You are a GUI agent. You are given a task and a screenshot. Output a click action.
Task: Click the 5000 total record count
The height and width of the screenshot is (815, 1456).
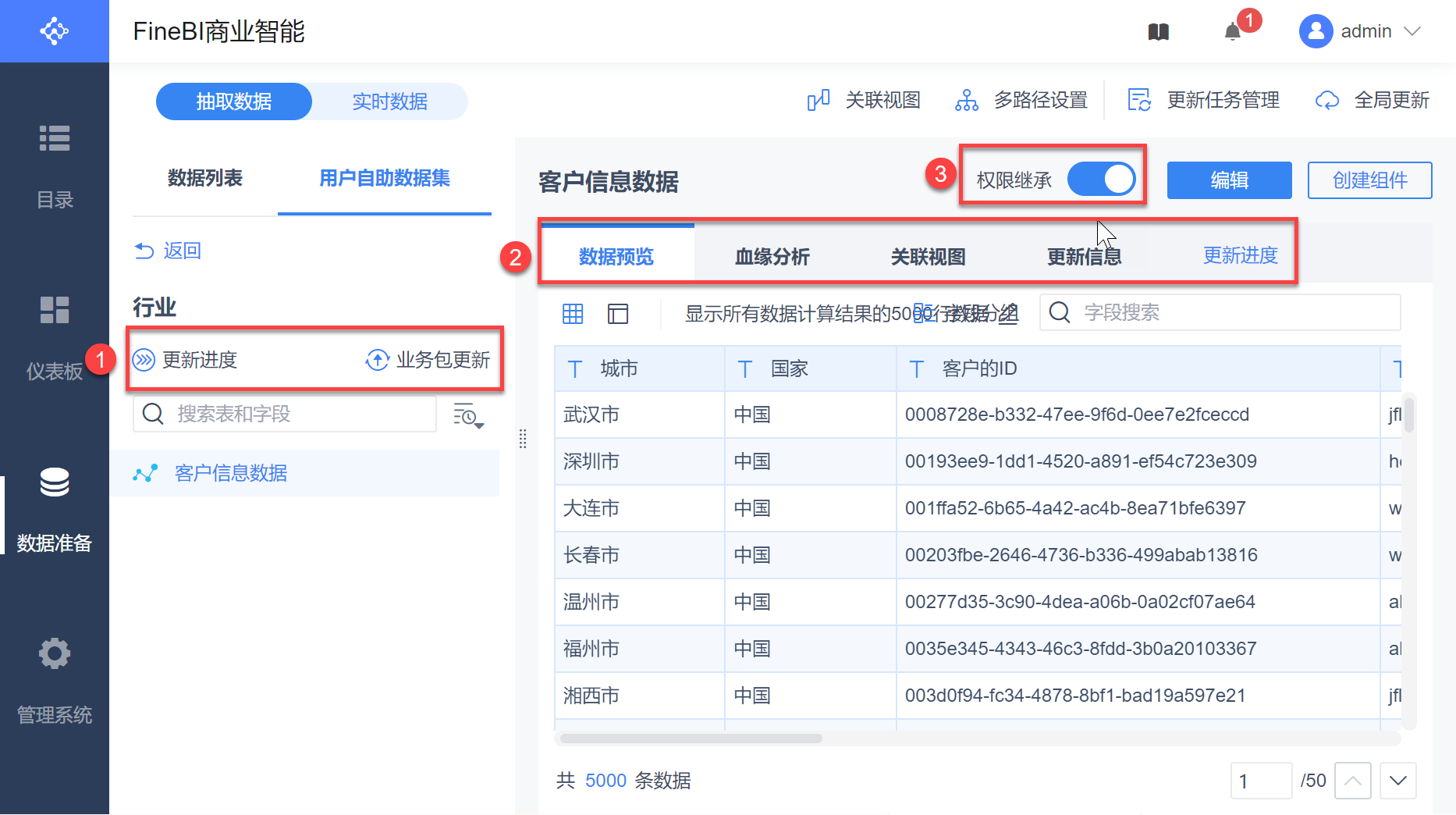[606, 781]
